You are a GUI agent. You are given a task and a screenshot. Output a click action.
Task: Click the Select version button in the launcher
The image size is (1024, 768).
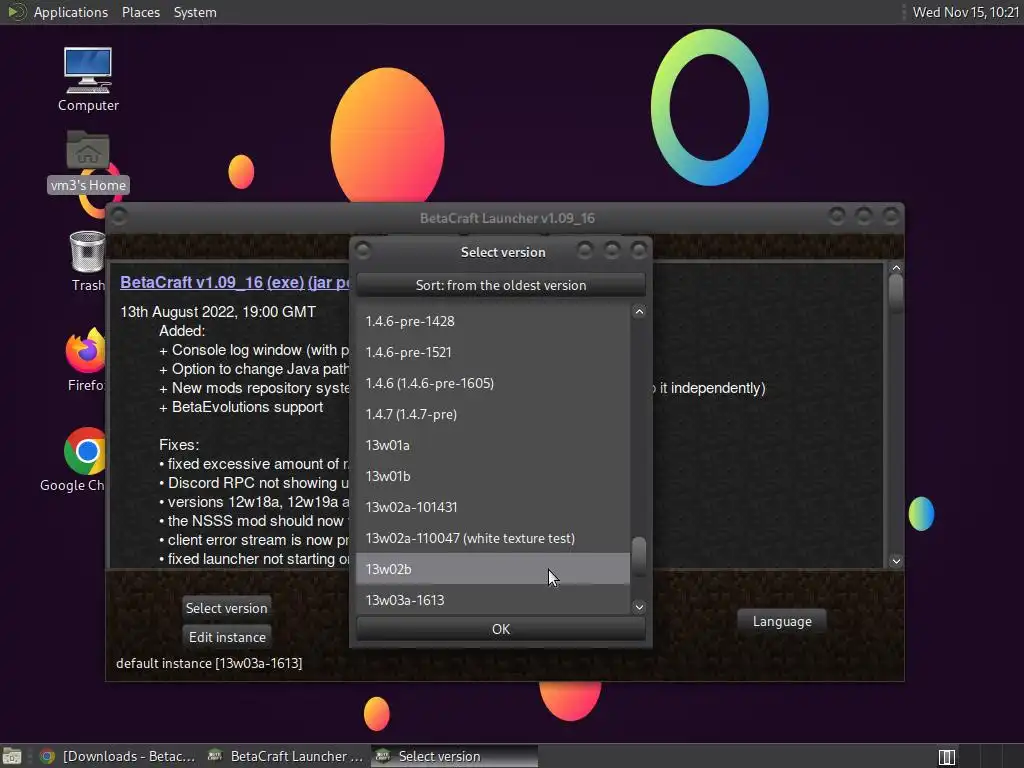click(x=227, y=608)
